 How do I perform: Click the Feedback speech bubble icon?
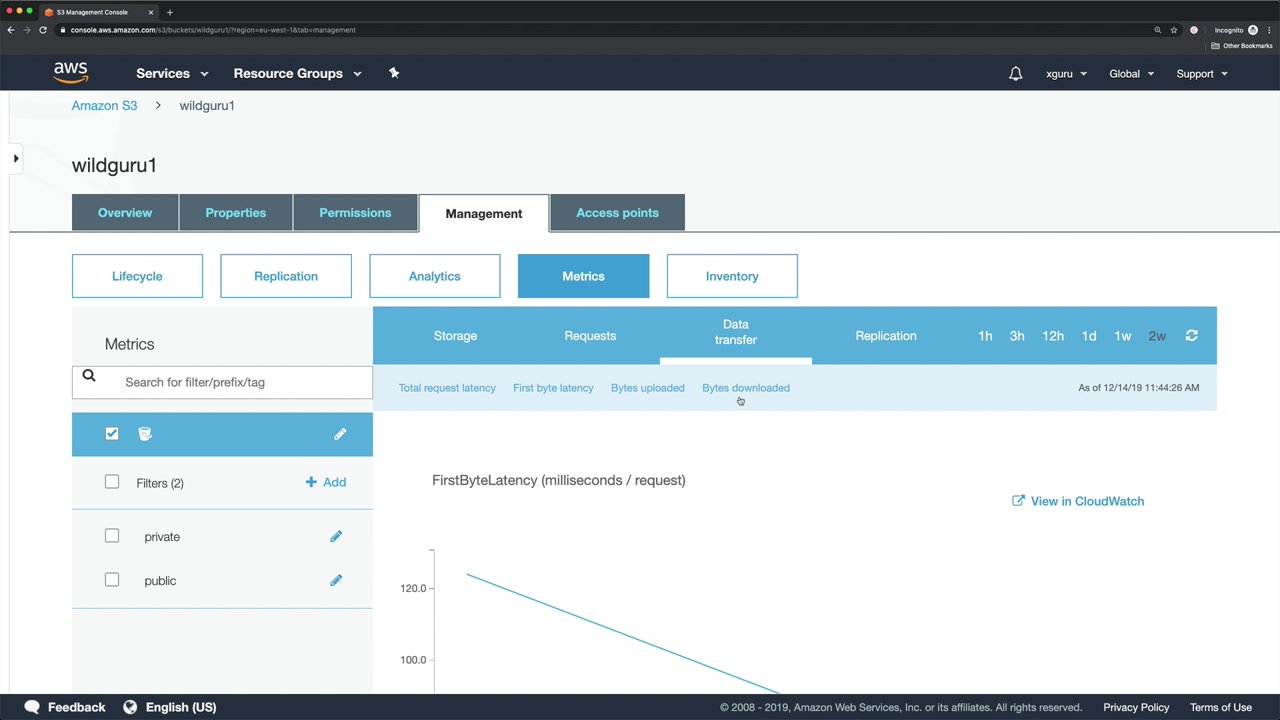pyautogui.click(x=32, y=707)
